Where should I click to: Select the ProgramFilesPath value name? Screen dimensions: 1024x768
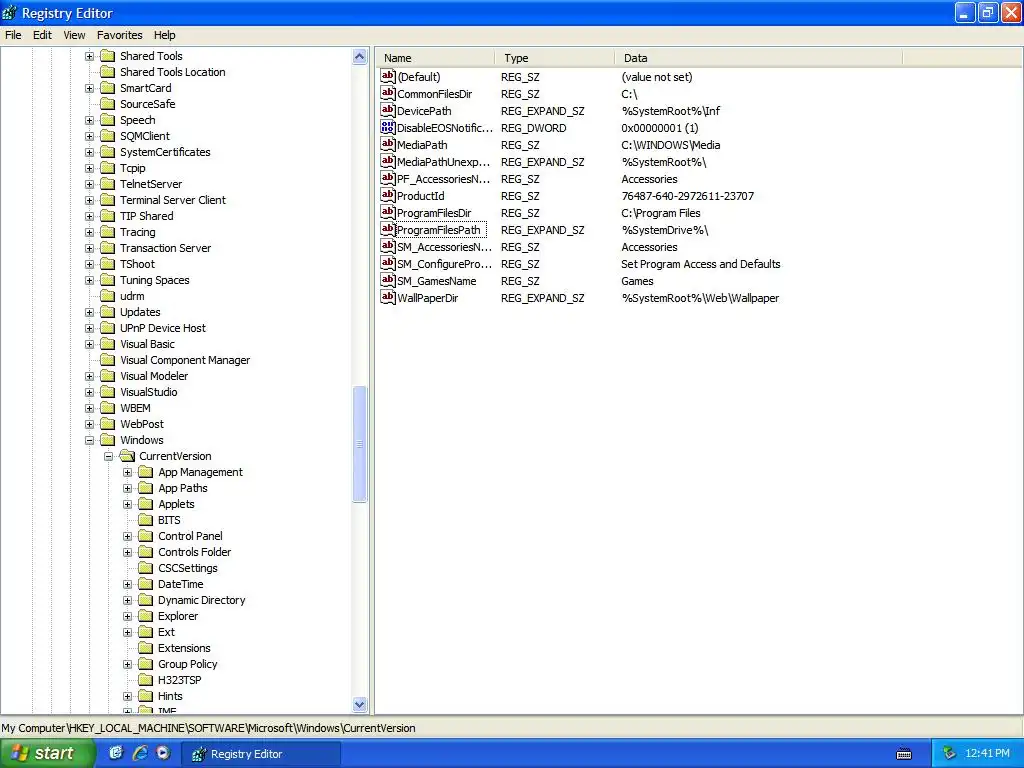tap(439, 230)
